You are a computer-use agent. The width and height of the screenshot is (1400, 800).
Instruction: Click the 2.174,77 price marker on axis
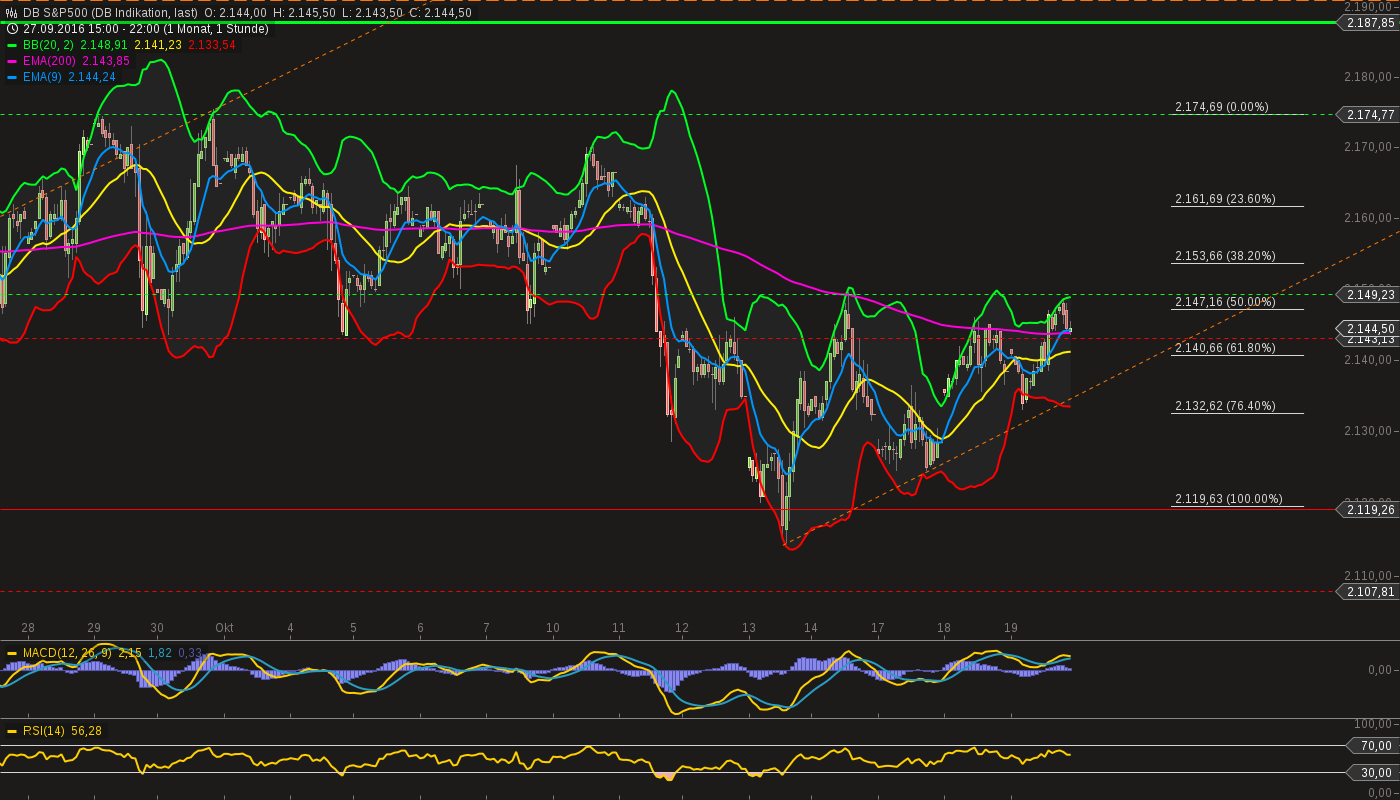click(x=1368, y=115)
